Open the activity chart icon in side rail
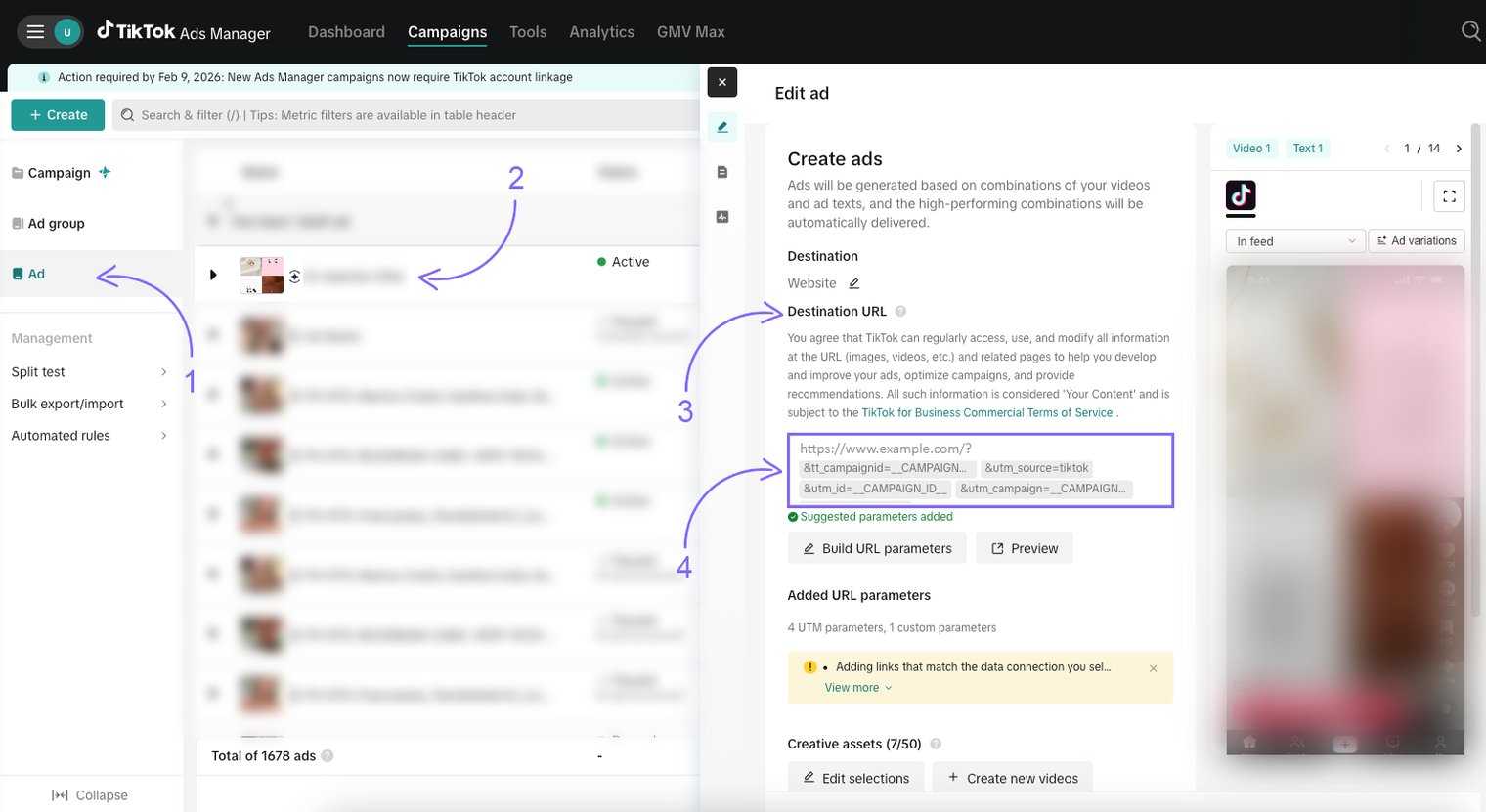The image size is (1486, 812). pyautogui.click(x=721, y=217)
